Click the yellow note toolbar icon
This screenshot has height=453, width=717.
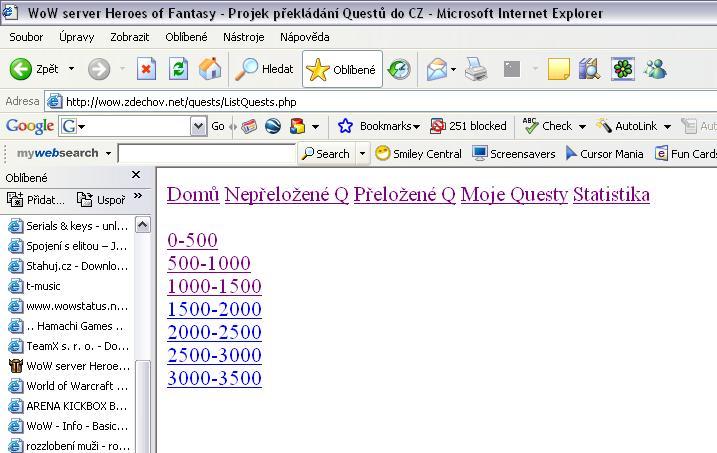pyautogui.click(x=558, y=69)
